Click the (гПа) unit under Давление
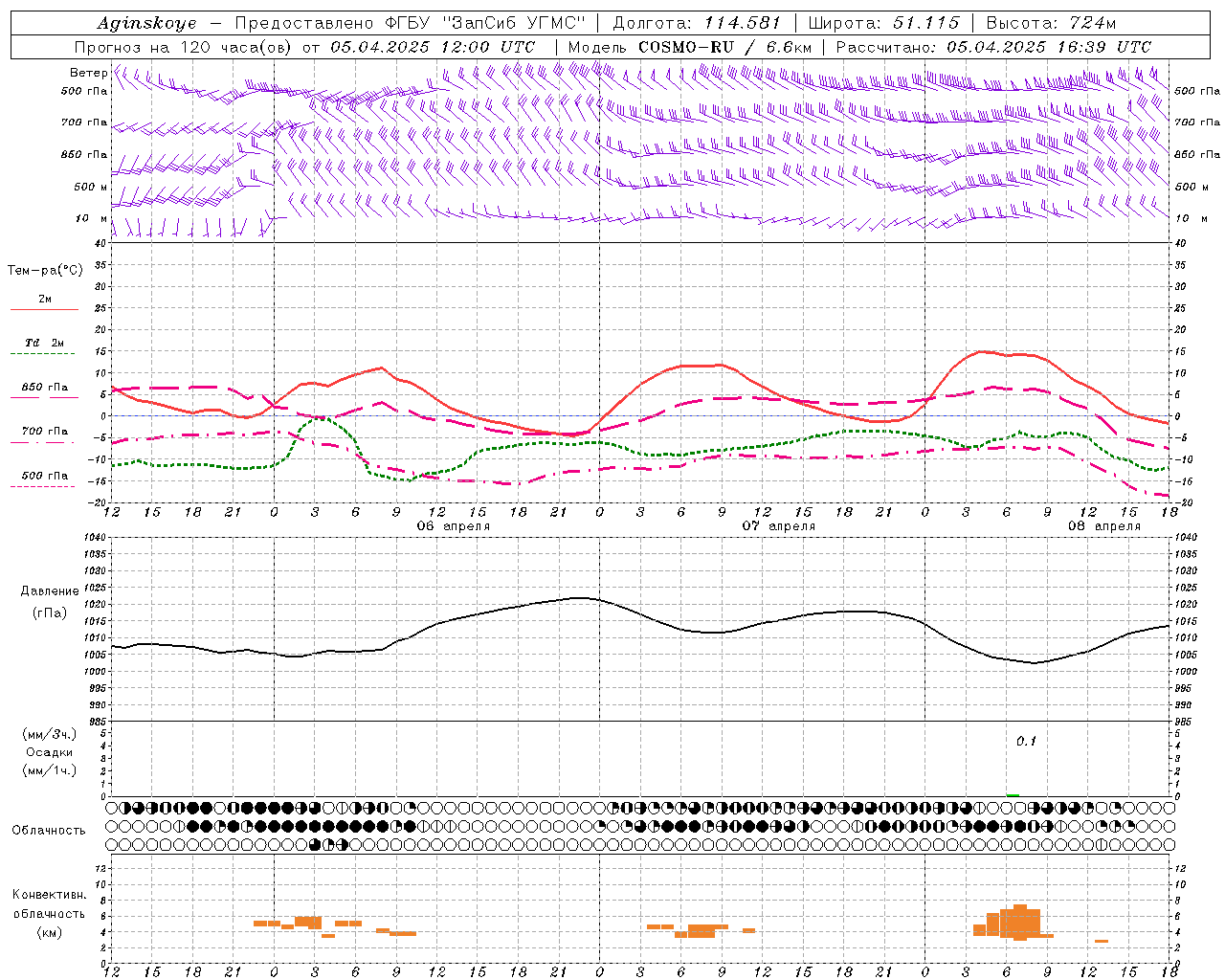The width and height of the screenshot is (1225, 980). coord(50,613)
